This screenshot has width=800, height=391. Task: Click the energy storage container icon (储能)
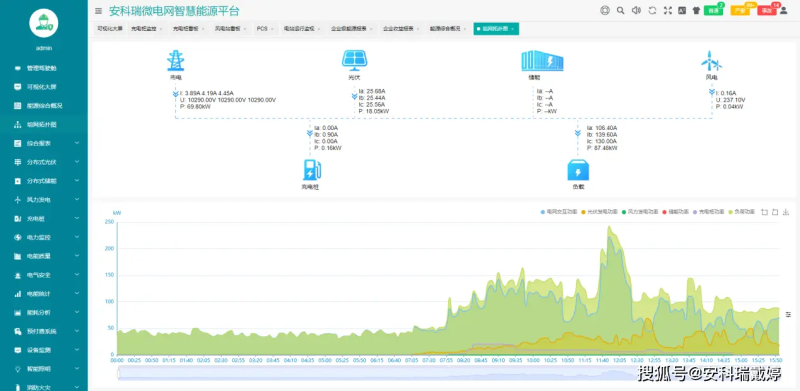point(542,61)
